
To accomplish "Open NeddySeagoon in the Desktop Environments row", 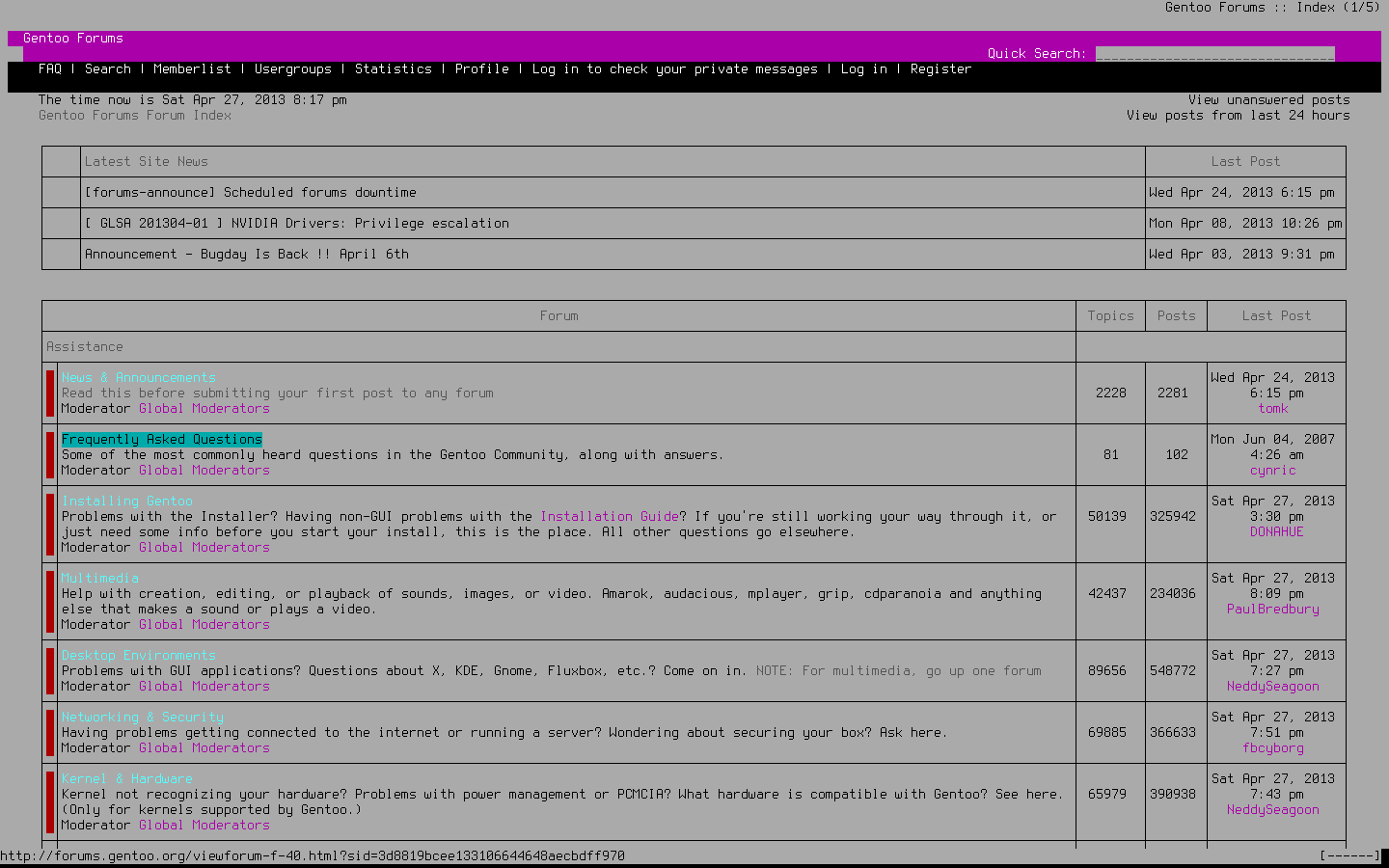I will click(1273, 686).
